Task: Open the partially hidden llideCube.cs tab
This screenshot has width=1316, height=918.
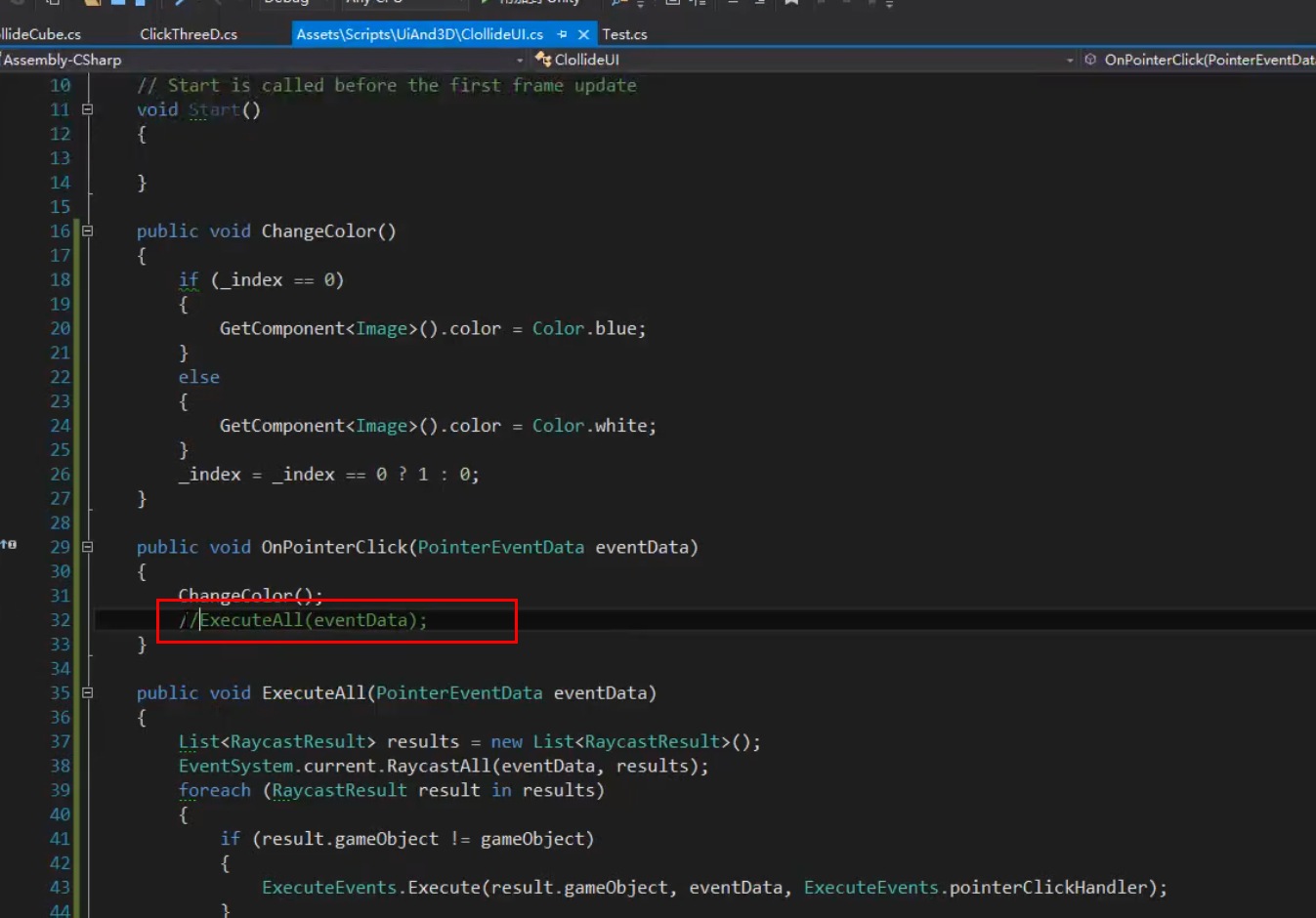Action: click(x=41, y=34)
